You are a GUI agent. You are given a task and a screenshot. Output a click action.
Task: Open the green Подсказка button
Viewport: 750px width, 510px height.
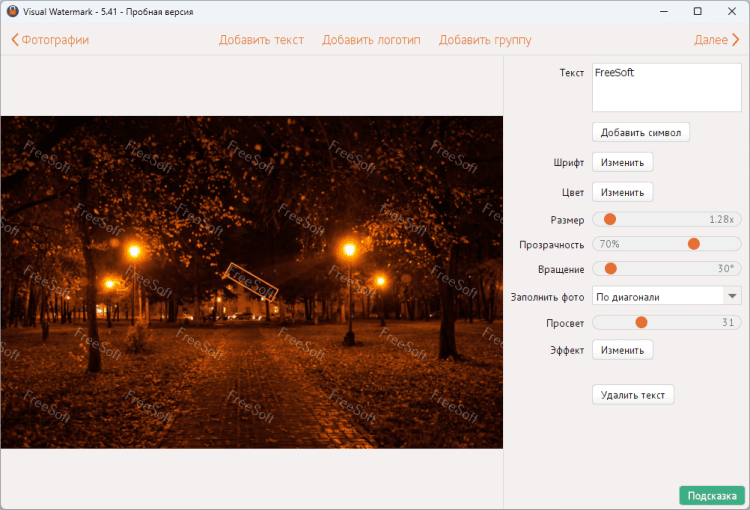click(712, 496)
